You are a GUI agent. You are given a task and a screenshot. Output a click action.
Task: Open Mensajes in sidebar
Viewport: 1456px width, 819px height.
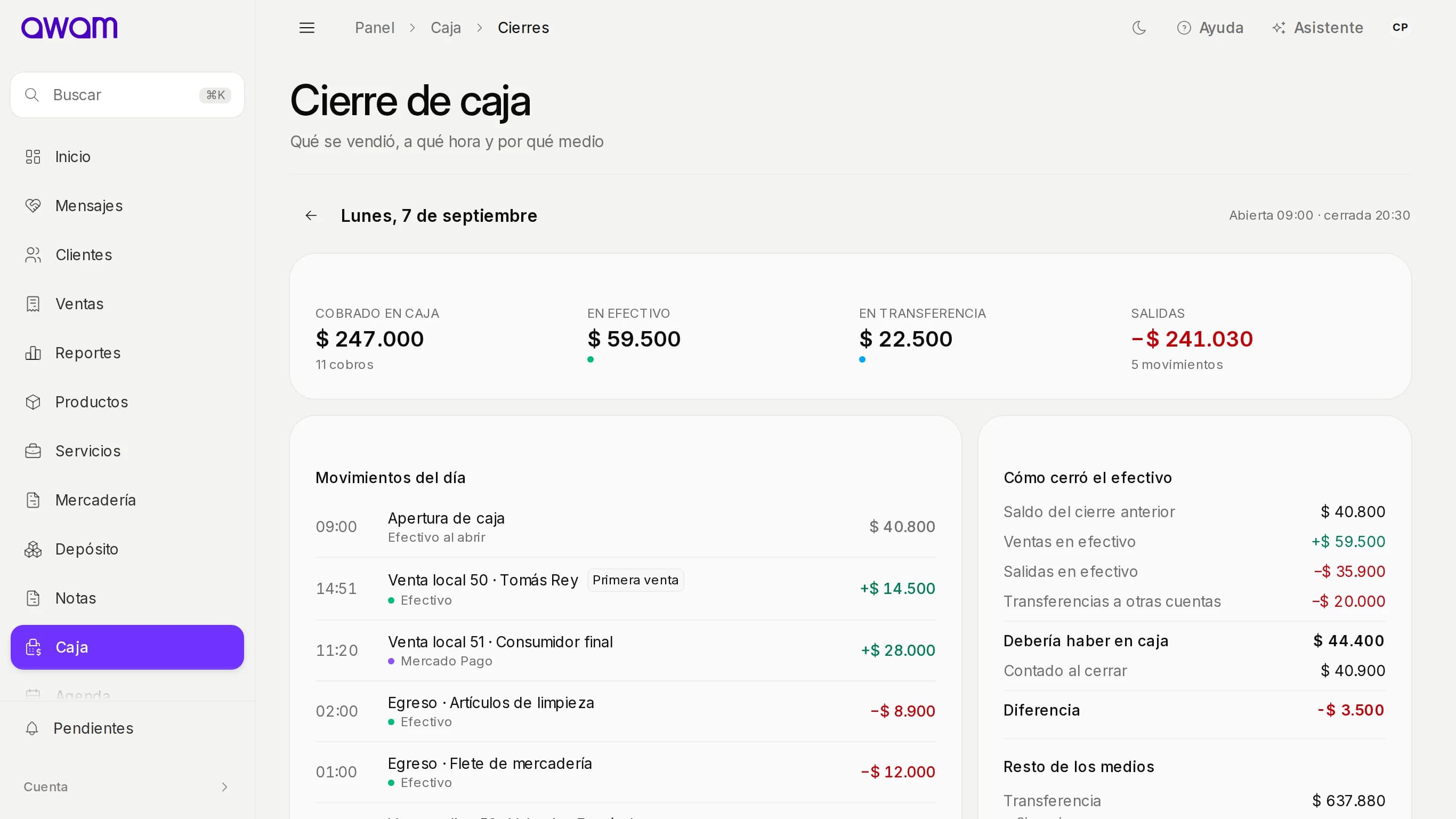[x=127, y=206]
